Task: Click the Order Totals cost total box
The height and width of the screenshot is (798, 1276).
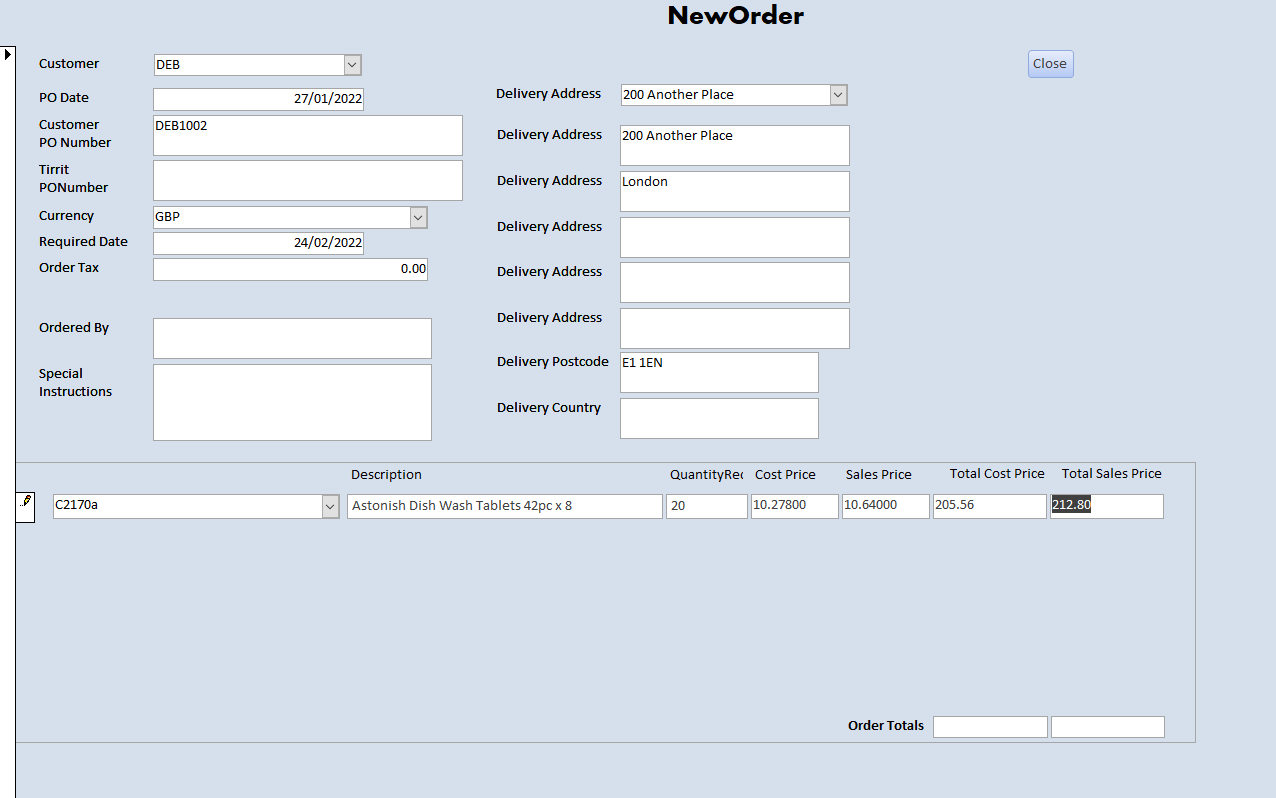Action: [x=990, y=727]
